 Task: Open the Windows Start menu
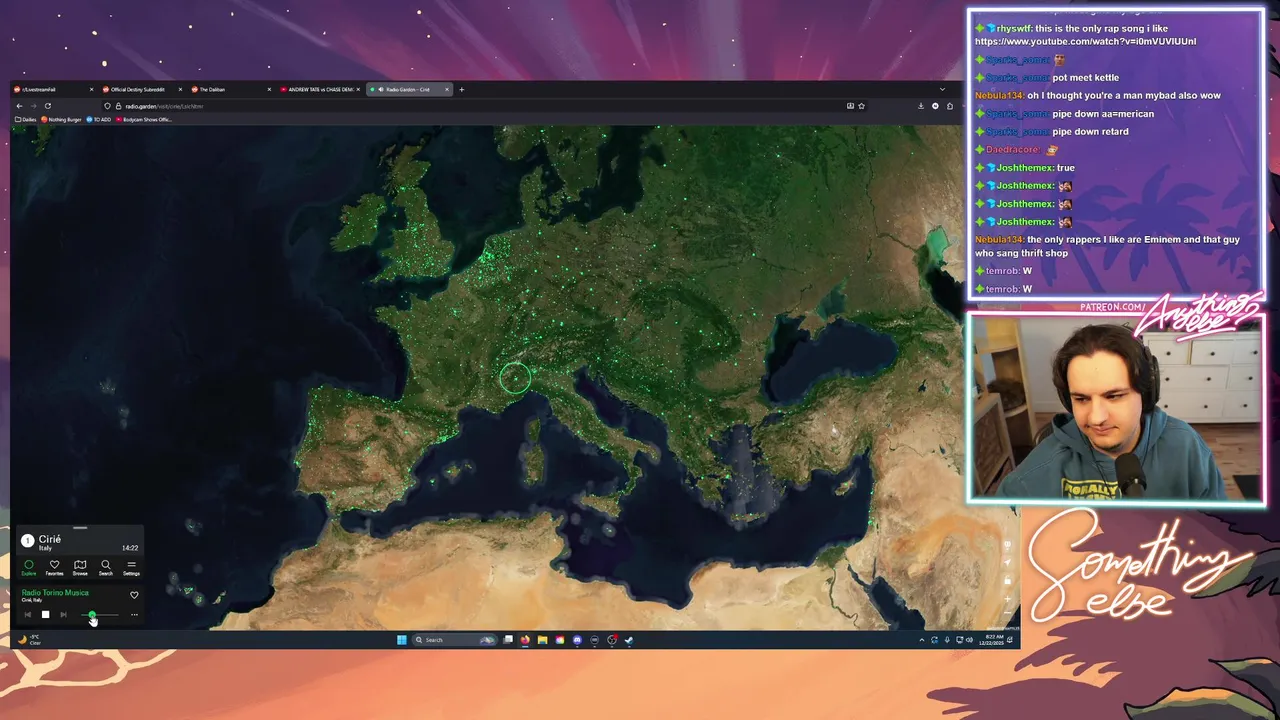coord(402,640)
